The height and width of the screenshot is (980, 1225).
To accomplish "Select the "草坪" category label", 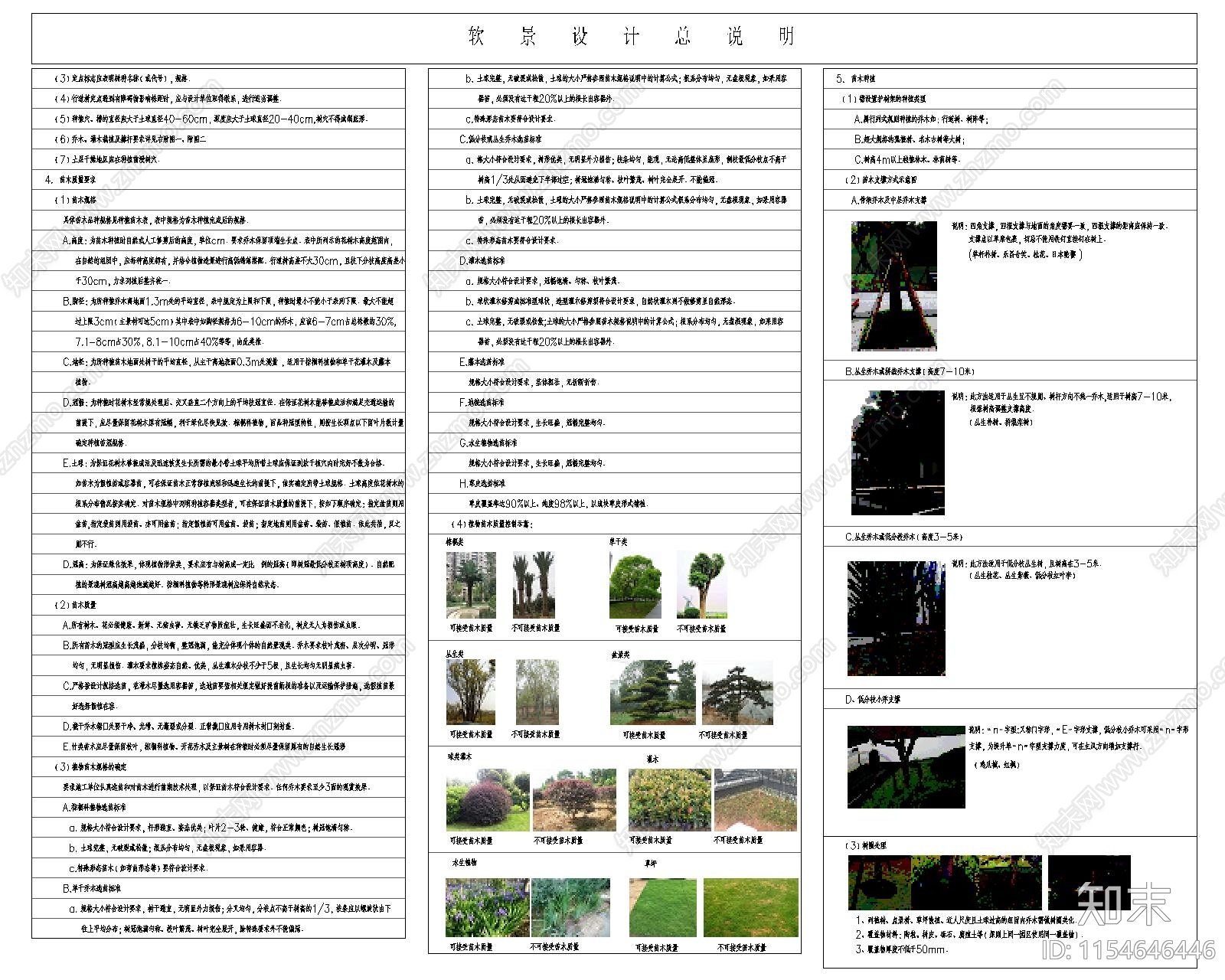I will tap(651, 863).
